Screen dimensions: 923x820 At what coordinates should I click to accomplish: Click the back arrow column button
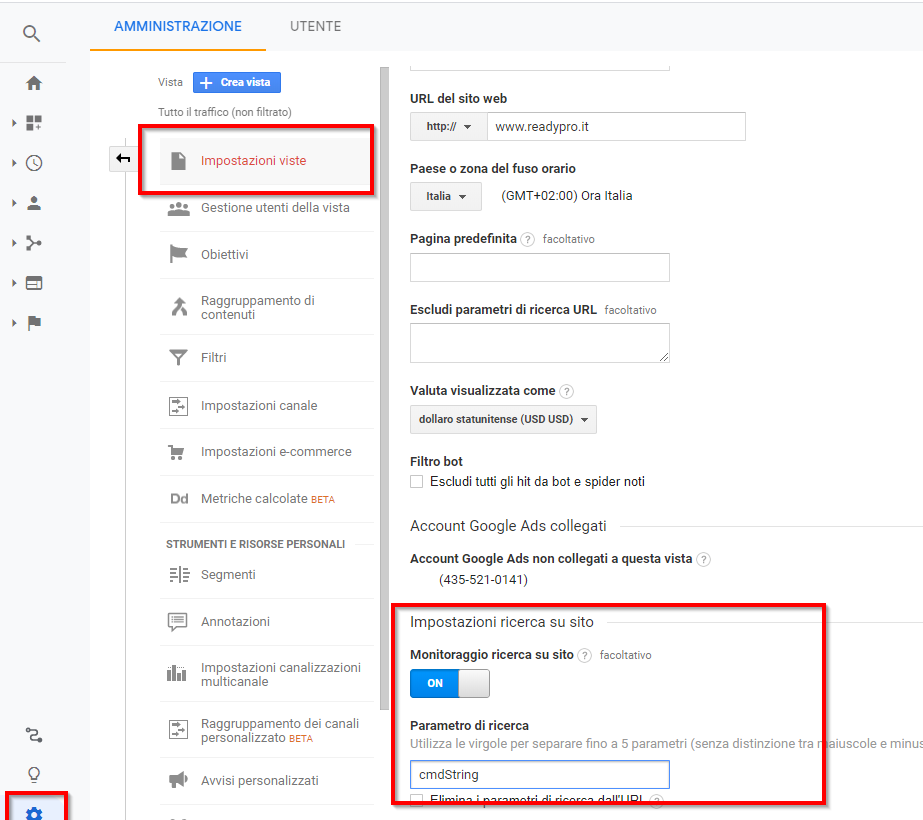tap(123, 158)
